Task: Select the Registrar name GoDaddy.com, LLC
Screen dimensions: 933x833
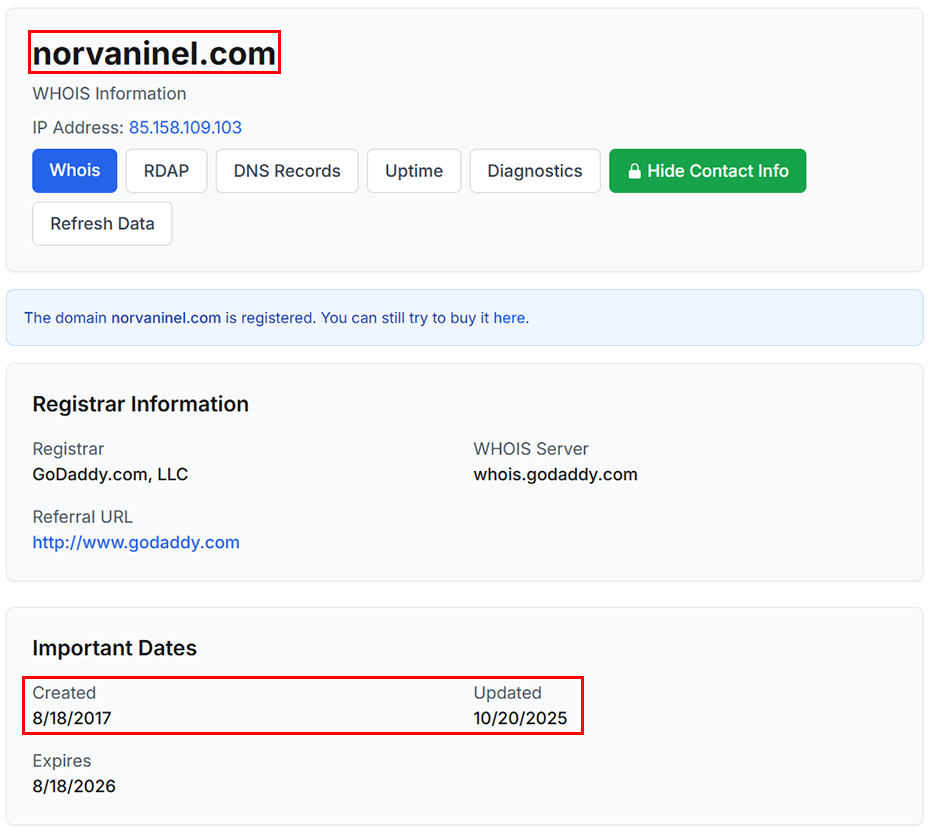Action: (110, 474)
